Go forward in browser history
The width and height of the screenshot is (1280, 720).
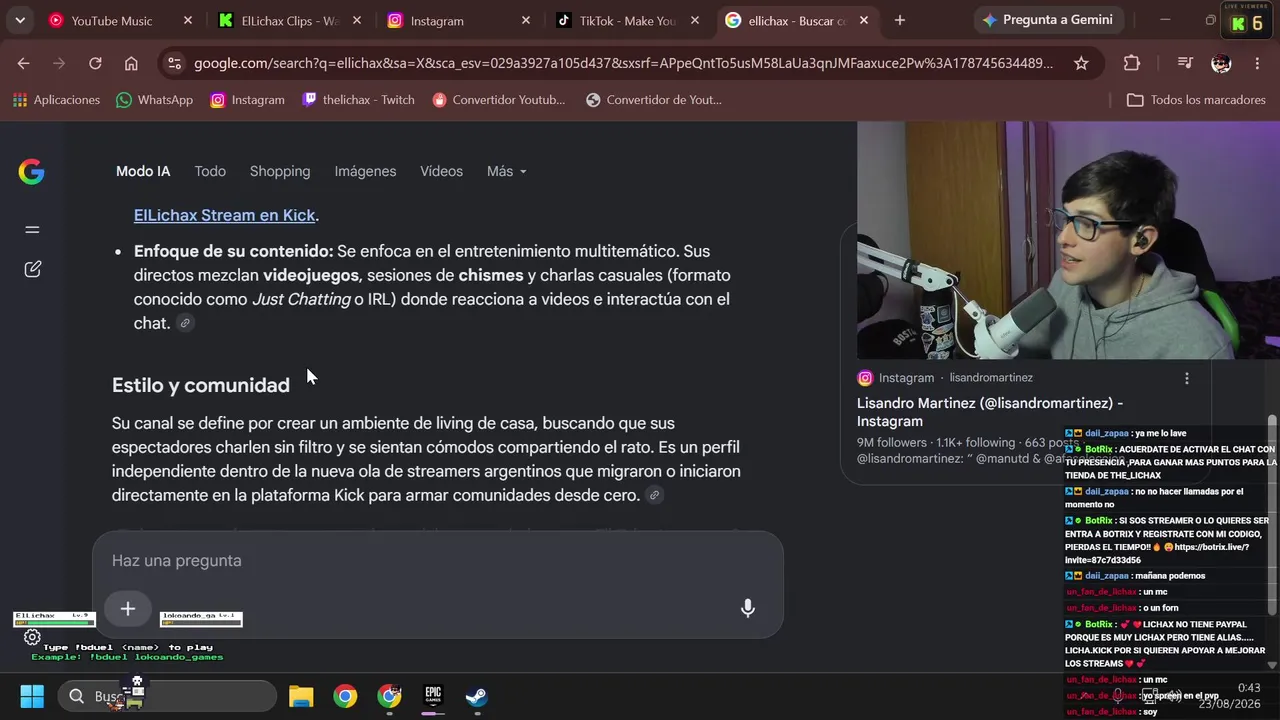[59, 63]
